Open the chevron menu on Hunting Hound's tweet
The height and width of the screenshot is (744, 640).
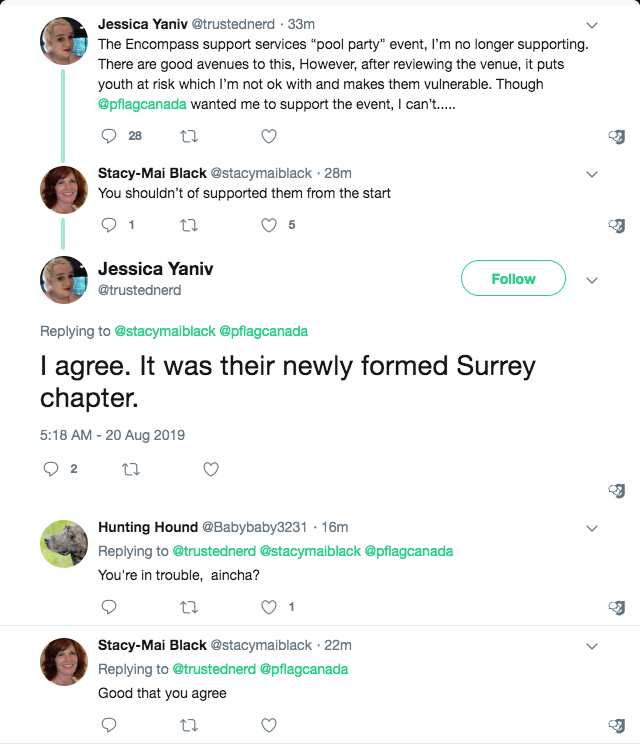(592, 528)
